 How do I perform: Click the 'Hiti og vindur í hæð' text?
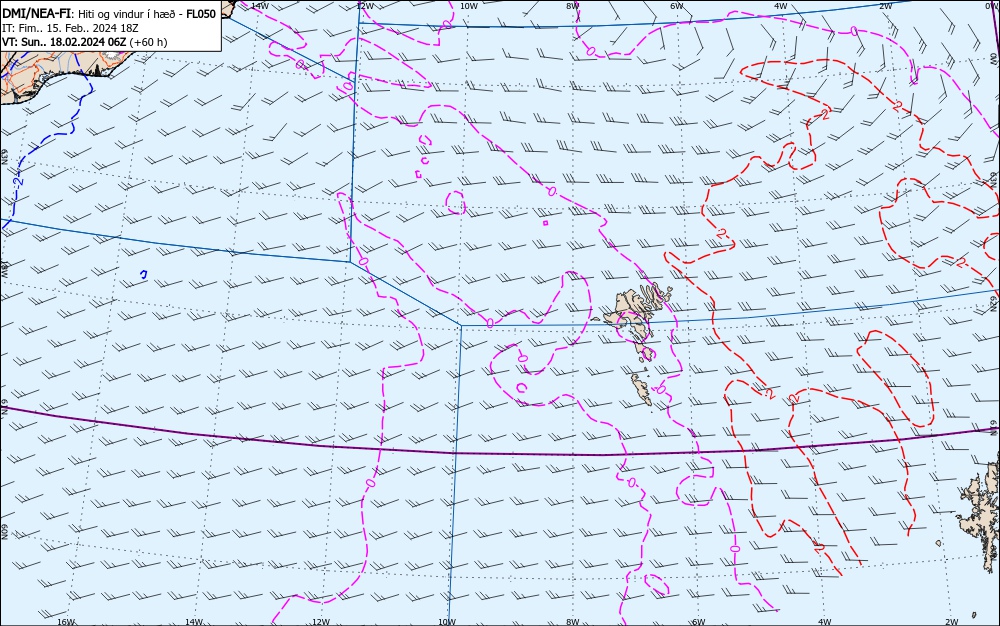[125, 14]
